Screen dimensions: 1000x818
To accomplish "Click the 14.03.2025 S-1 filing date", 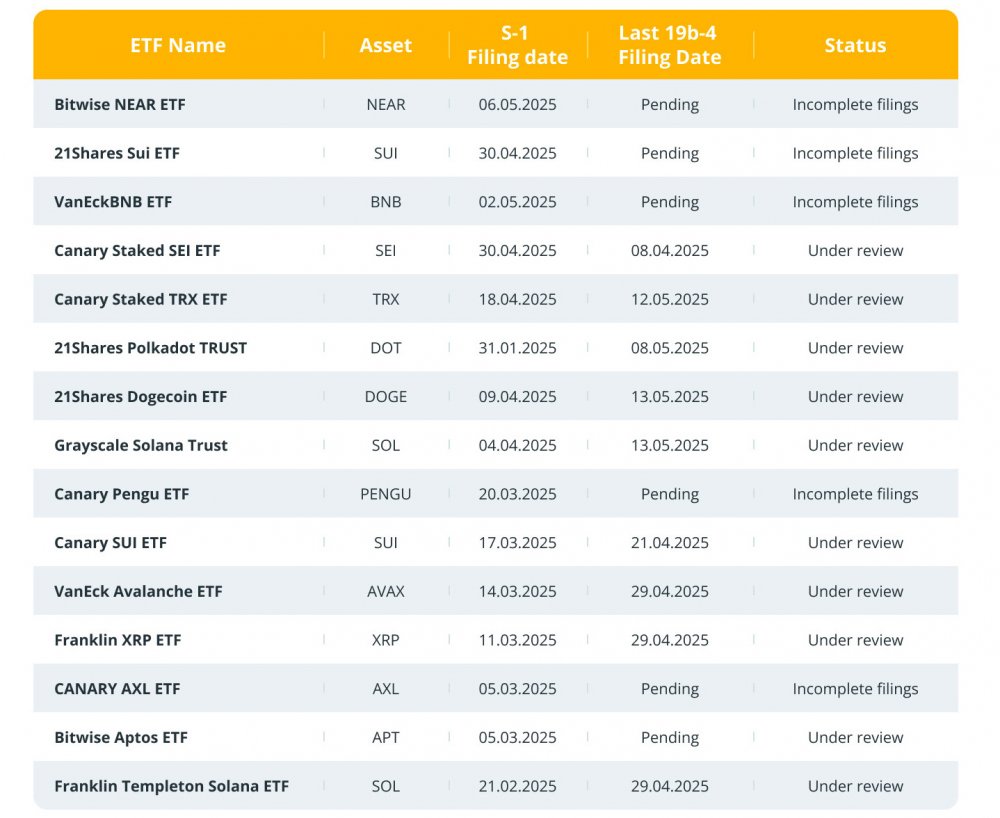I will pos(517,592).
